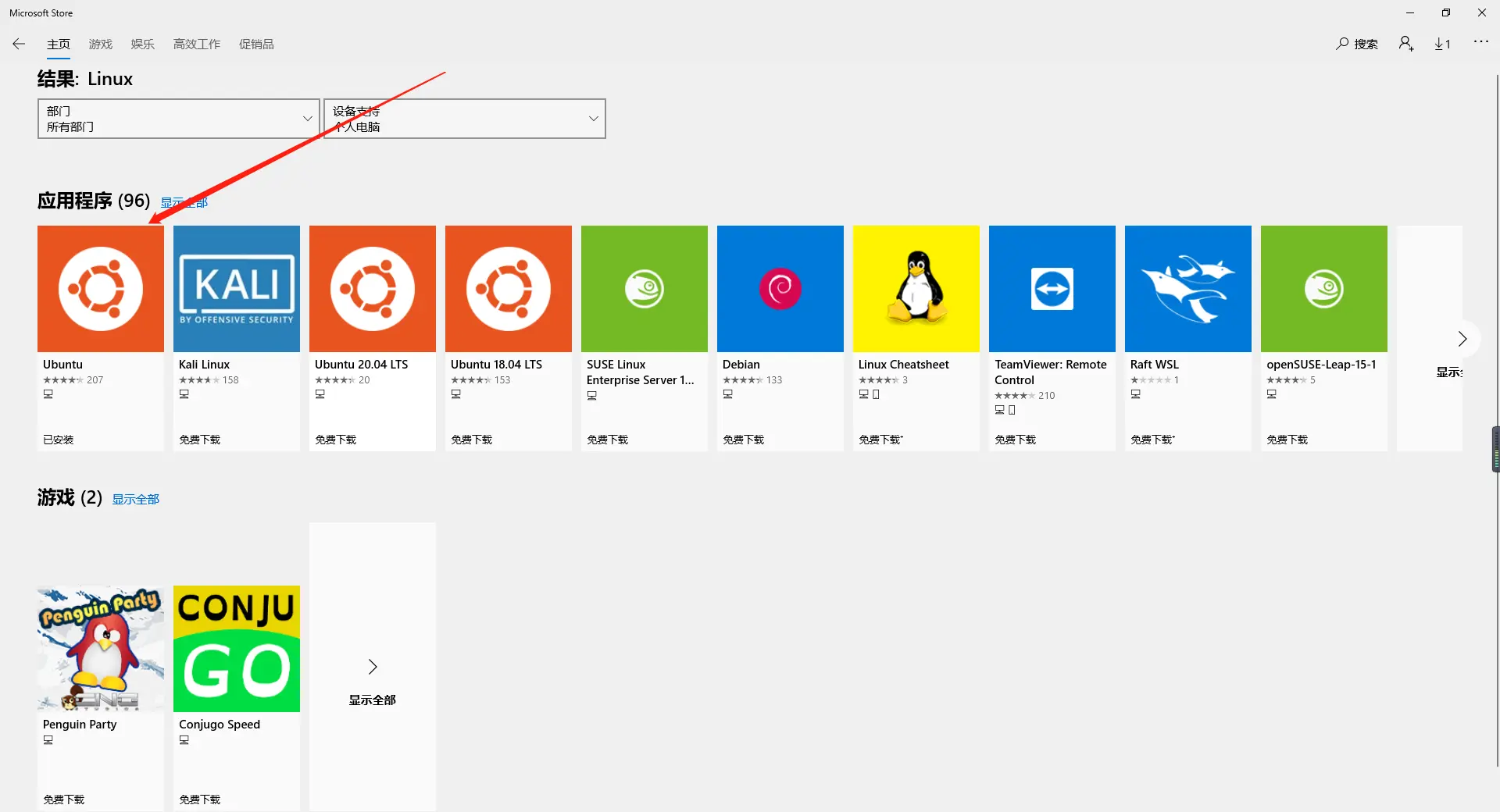Click games 显示全部 chevron tile
1500x812 pixels.
coord(373,667)
